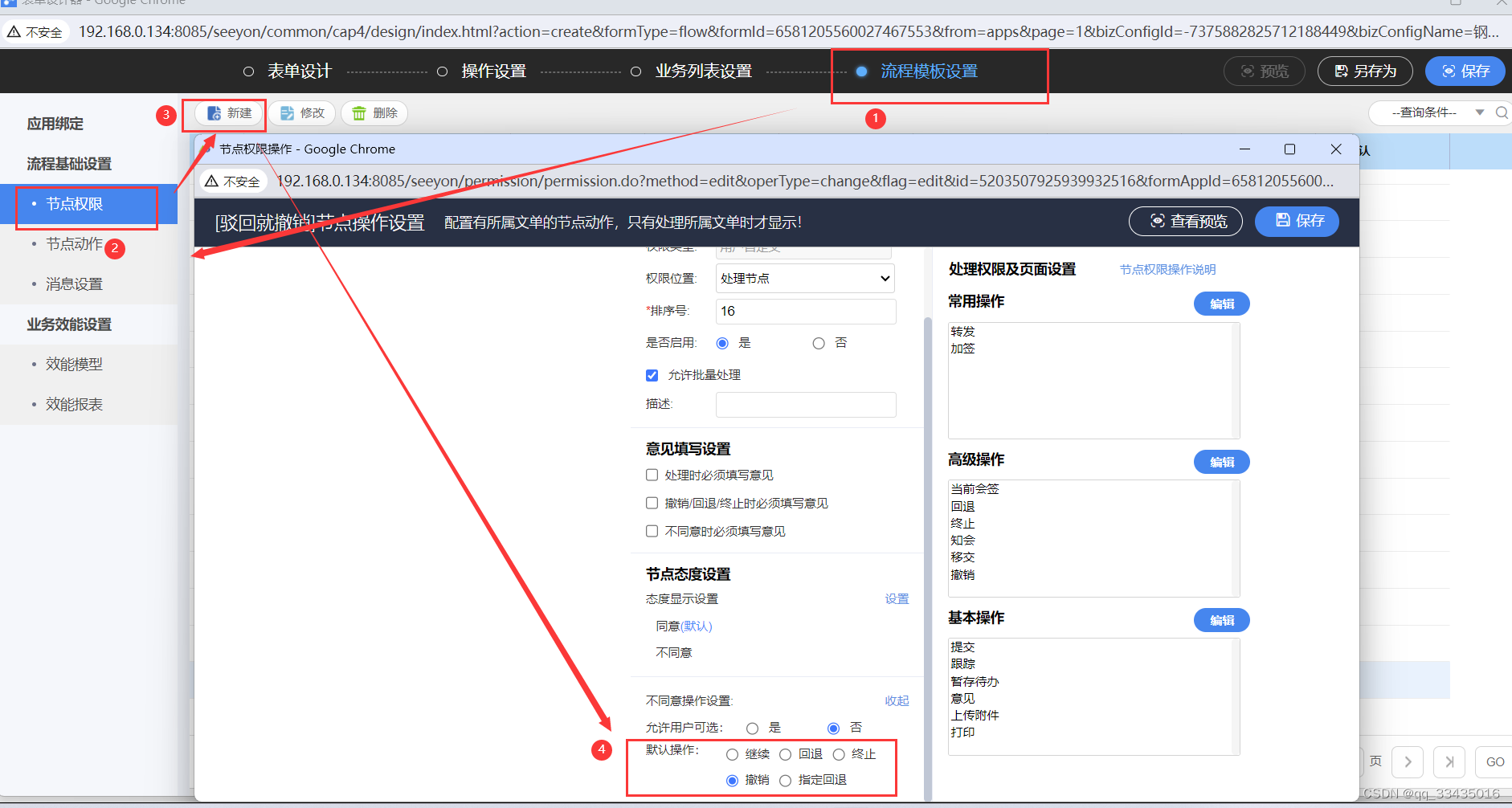Click the 预览 preview button in top bar
Viewport: 1512px width, 808px height.
click(1265, 71)
